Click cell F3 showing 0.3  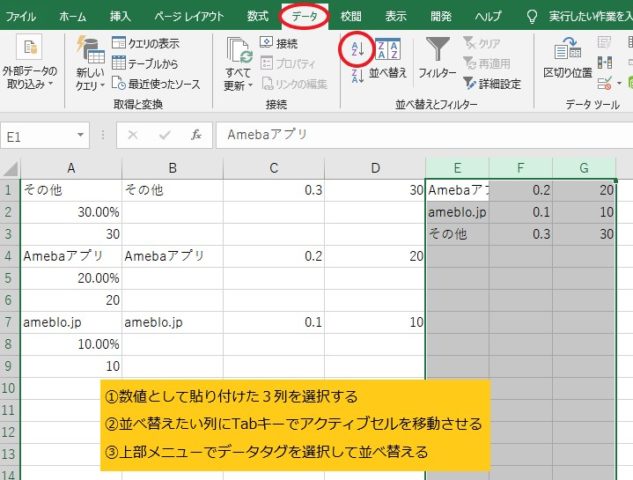(521, 234)
